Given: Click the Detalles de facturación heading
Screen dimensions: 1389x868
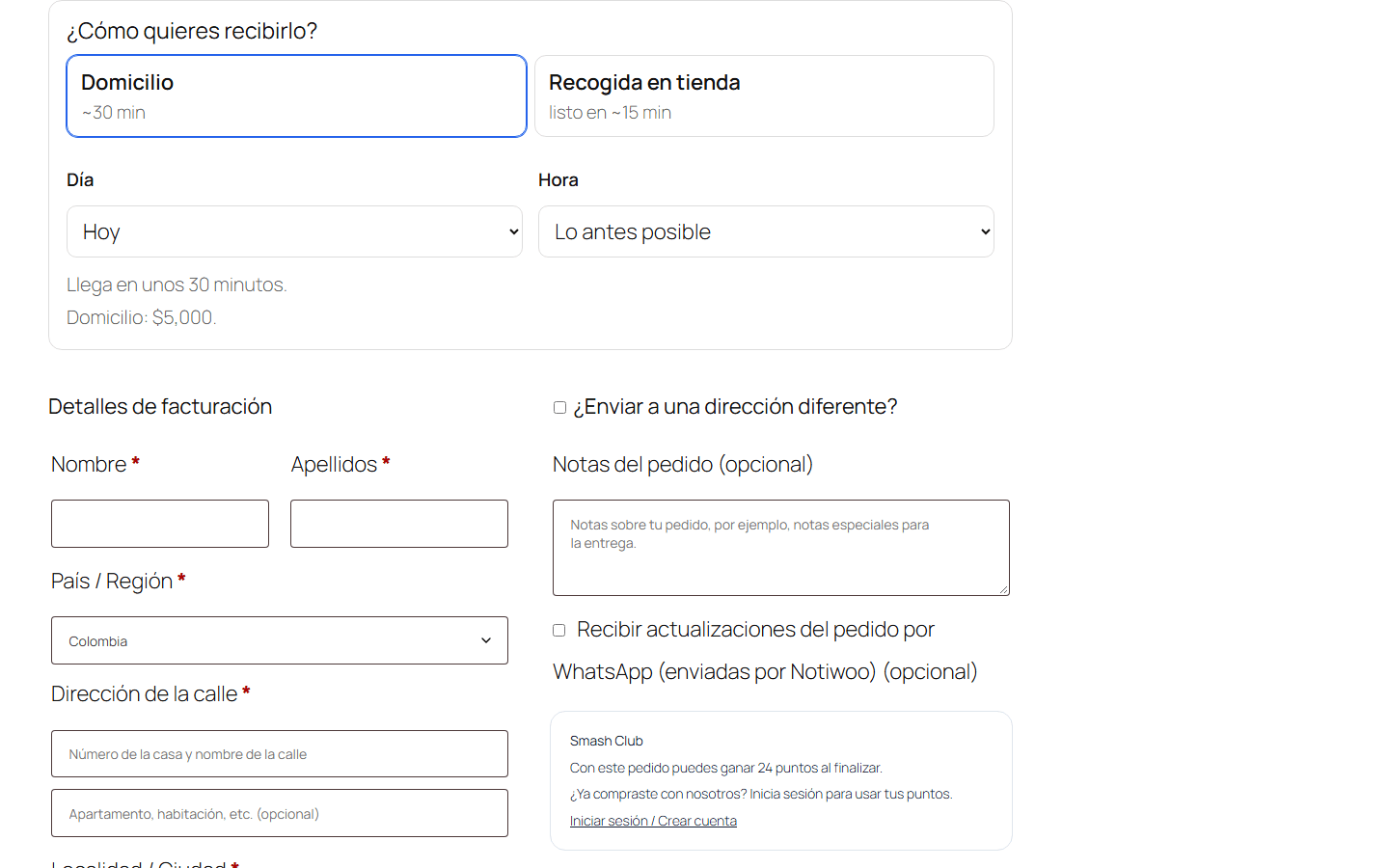Looking at the screenshot, I should tap(160, 406).
